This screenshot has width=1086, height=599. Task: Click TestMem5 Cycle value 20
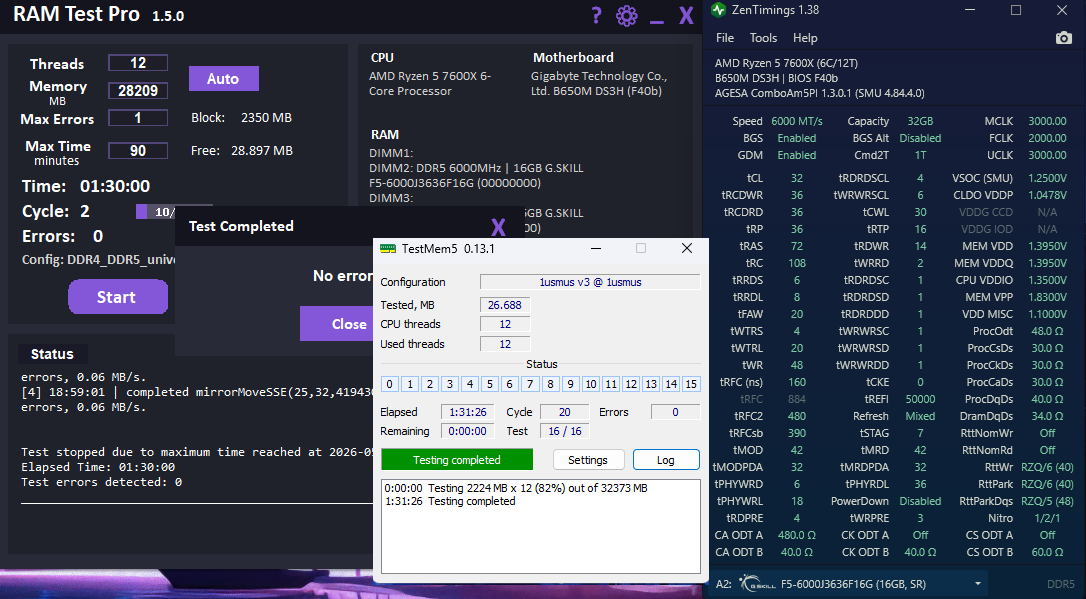coord(564,412)
